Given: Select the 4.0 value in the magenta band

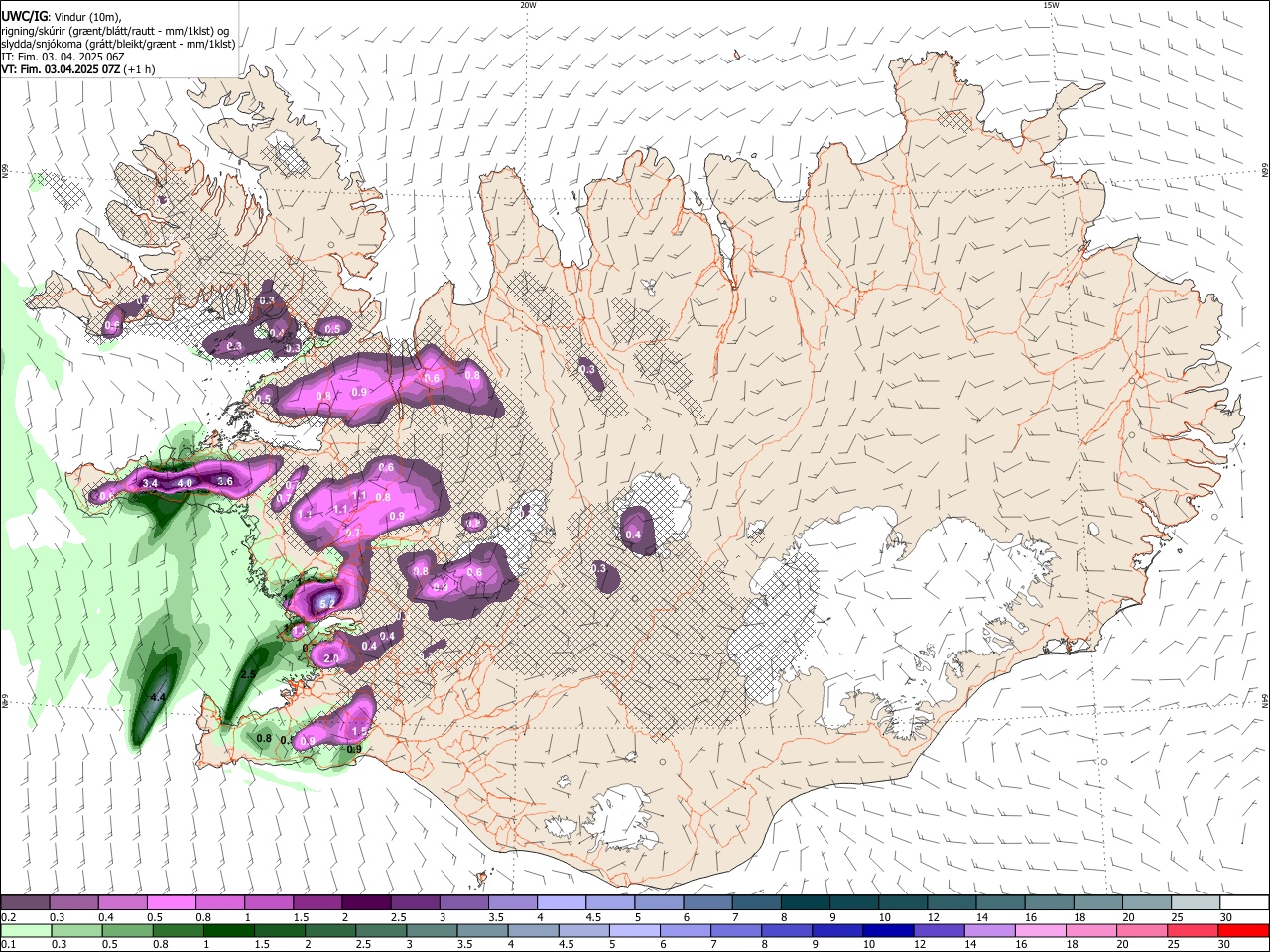Looking at the screenshot, I should point(185,483).
